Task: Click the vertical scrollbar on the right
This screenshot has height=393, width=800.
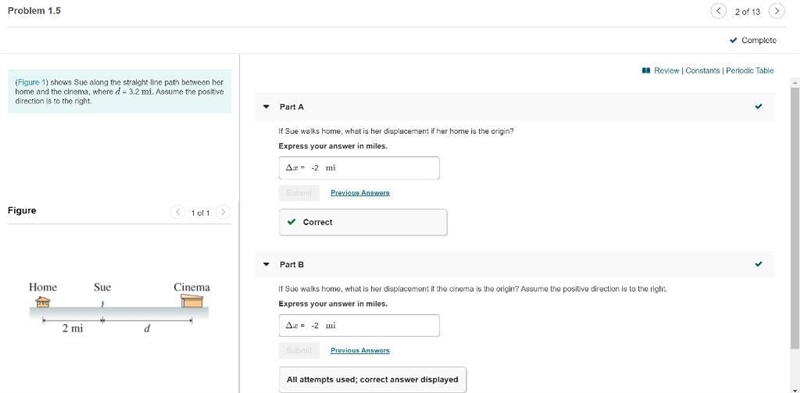Action: tap(795, 217)
